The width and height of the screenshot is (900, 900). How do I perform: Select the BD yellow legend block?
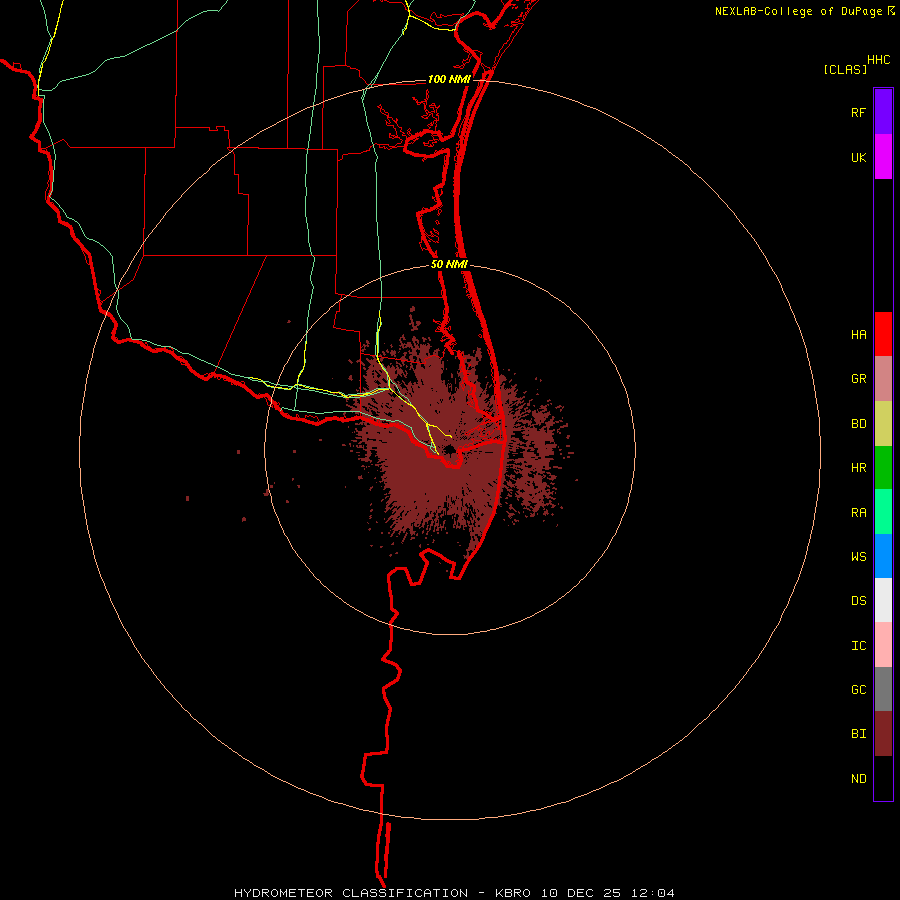point(883,424)
